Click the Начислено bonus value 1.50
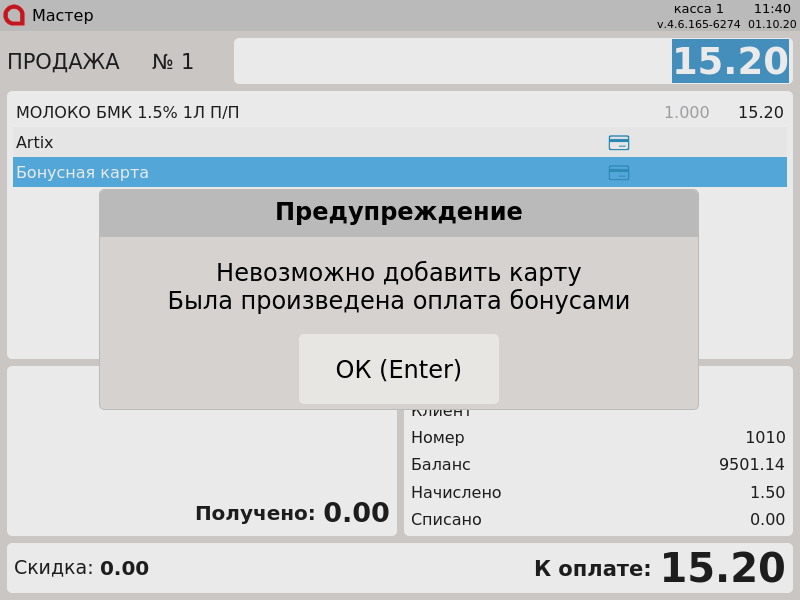This screenshot has width=800, height=600. 767,493
